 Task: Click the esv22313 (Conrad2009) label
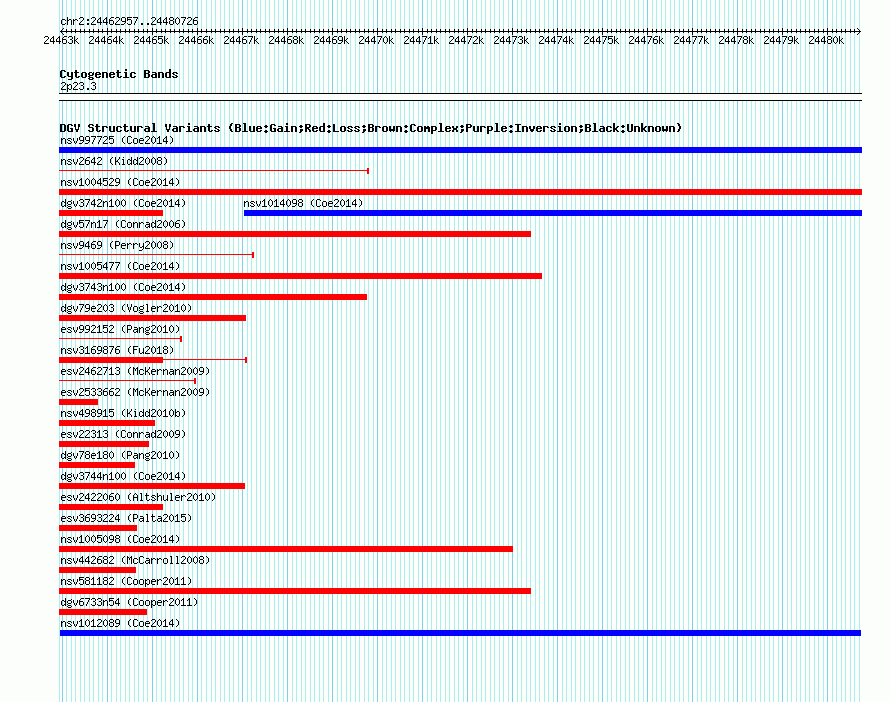coord(123,434)
